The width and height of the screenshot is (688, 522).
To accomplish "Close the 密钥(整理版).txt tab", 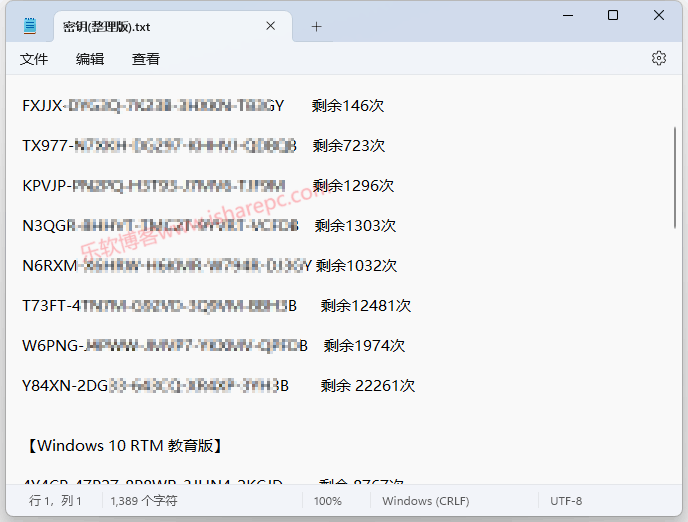I will click(271, 26).
